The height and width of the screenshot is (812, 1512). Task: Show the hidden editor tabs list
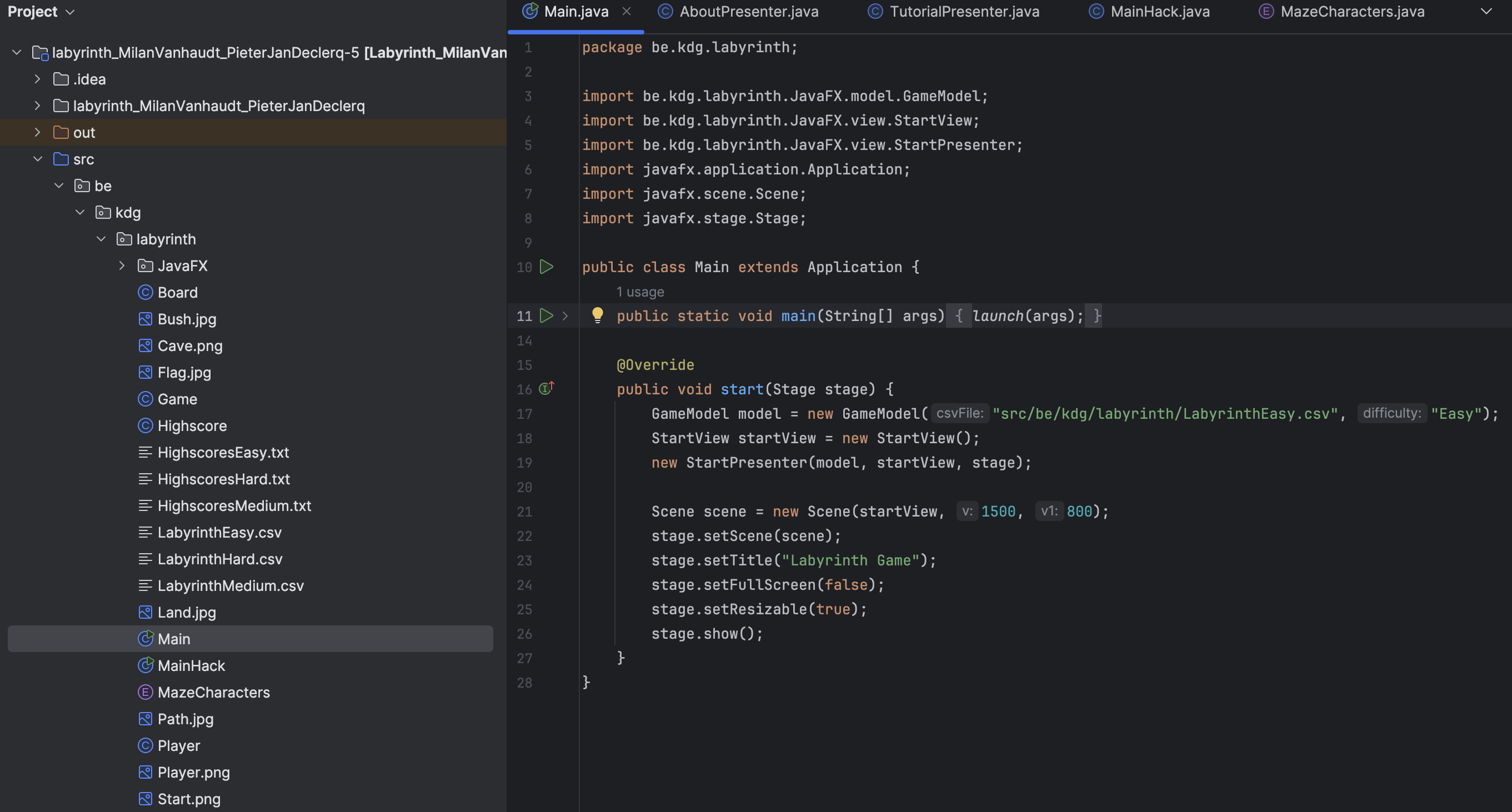pyautogui.click(x=1485, y=12)
